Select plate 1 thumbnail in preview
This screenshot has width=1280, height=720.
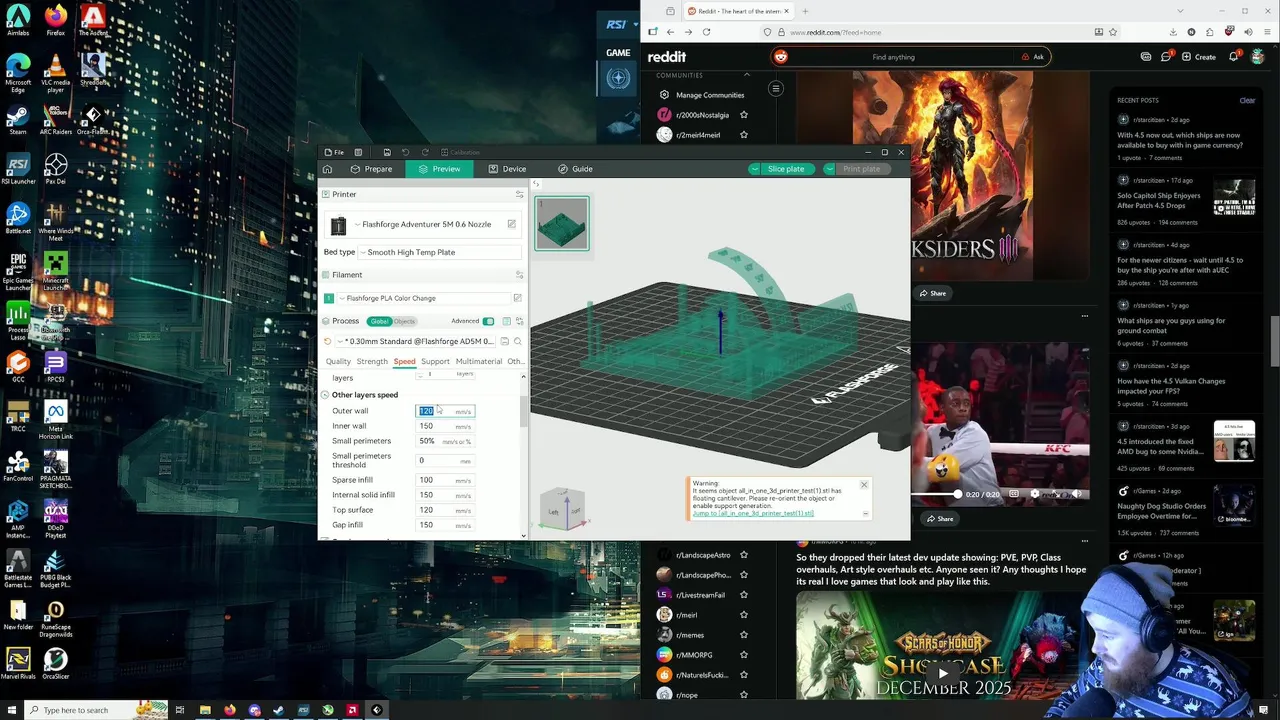562,223
